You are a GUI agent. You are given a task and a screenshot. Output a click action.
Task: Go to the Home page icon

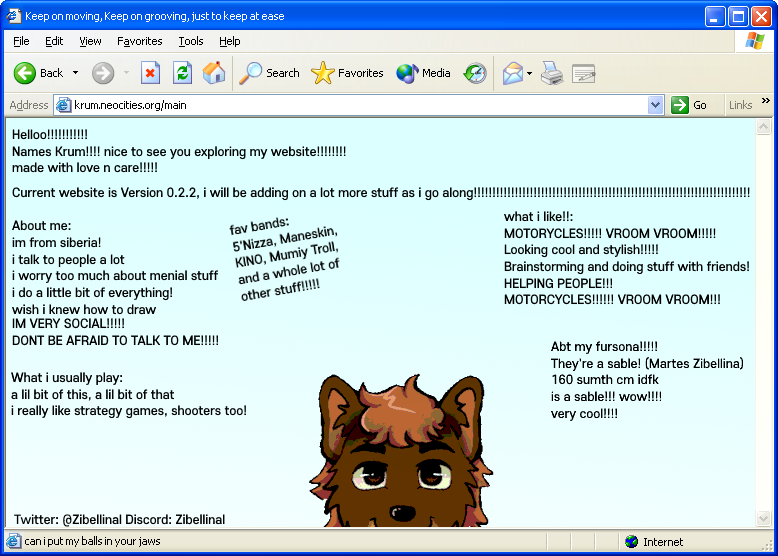pyautogui.click(x=214, y=73)
